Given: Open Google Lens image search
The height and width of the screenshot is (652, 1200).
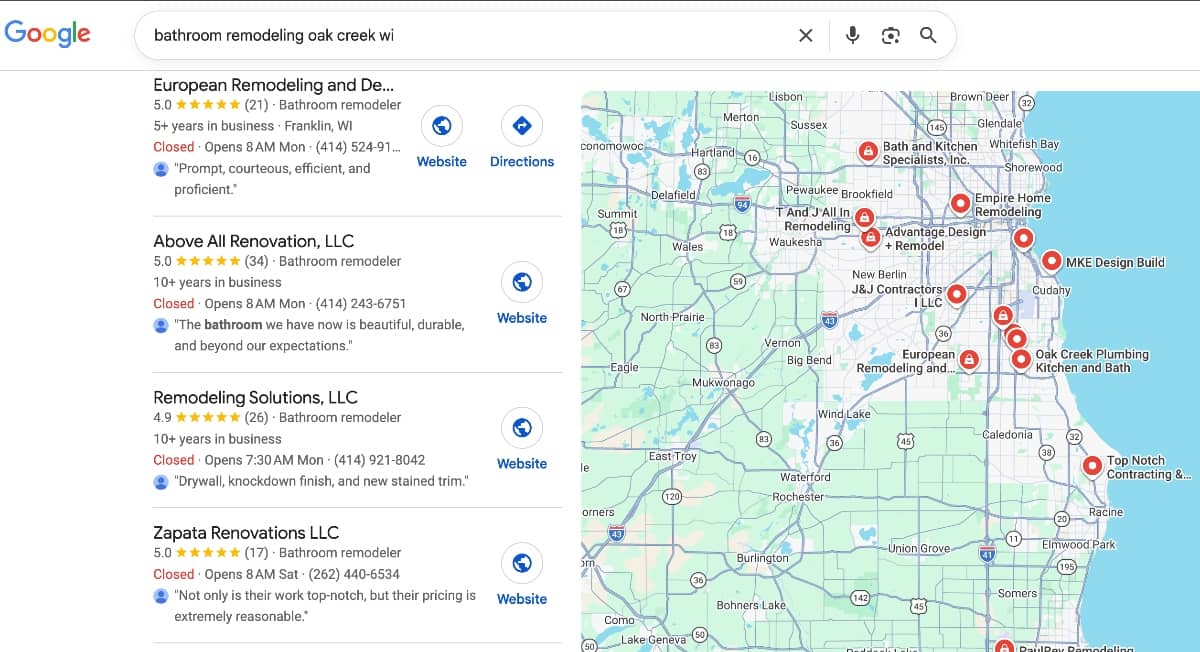Looking at the screenshot, I should pos(890,36).
